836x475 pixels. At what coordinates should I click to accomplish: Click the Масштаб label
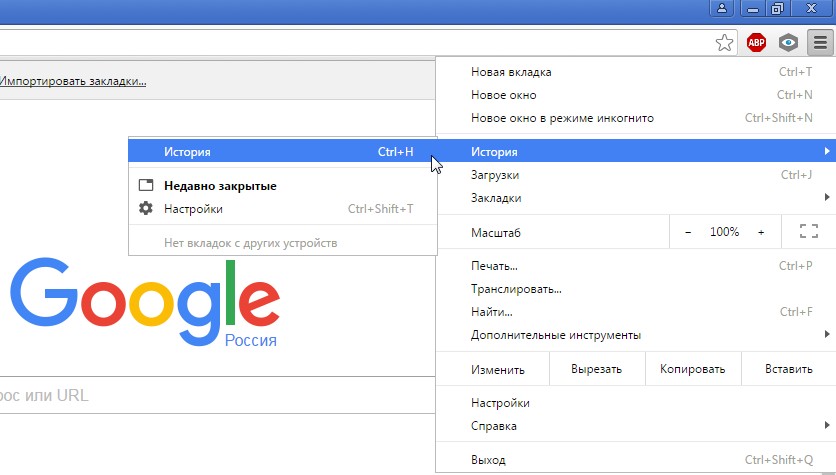(495, 232)
